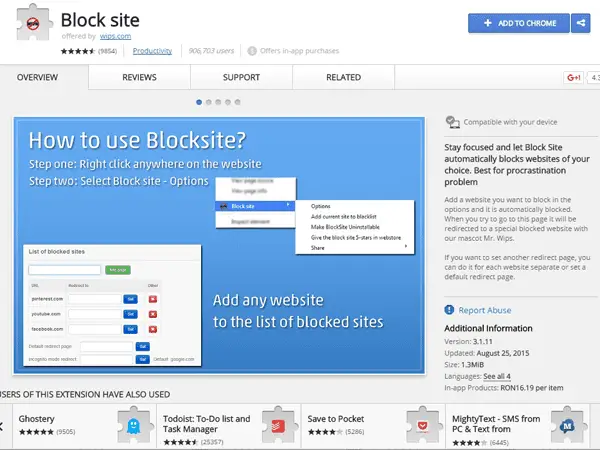Click the Updated: August 25, 2015 text
Screen dimensions: 600x450
tap(487, 353)
